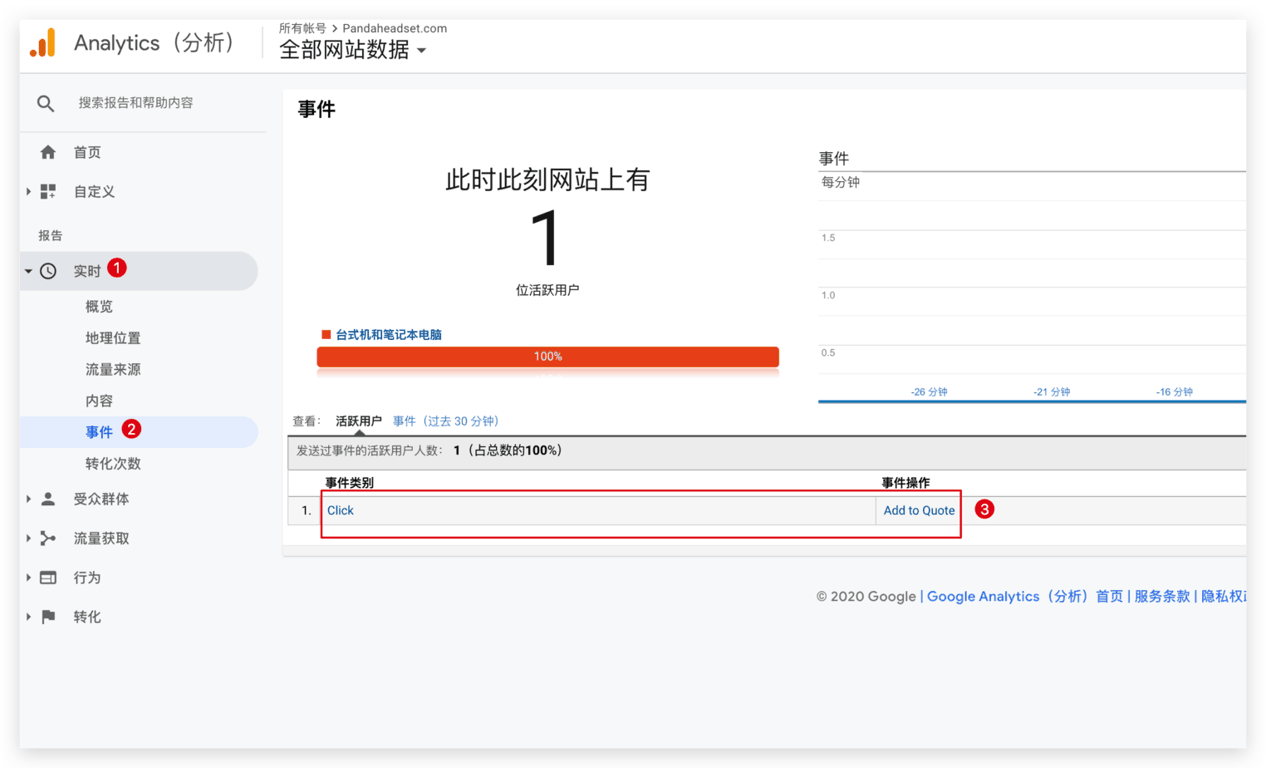Screen dimensions: 1266x768
Task: Click the Google Analytics logo icon
Action: click(x=43, y=43)
